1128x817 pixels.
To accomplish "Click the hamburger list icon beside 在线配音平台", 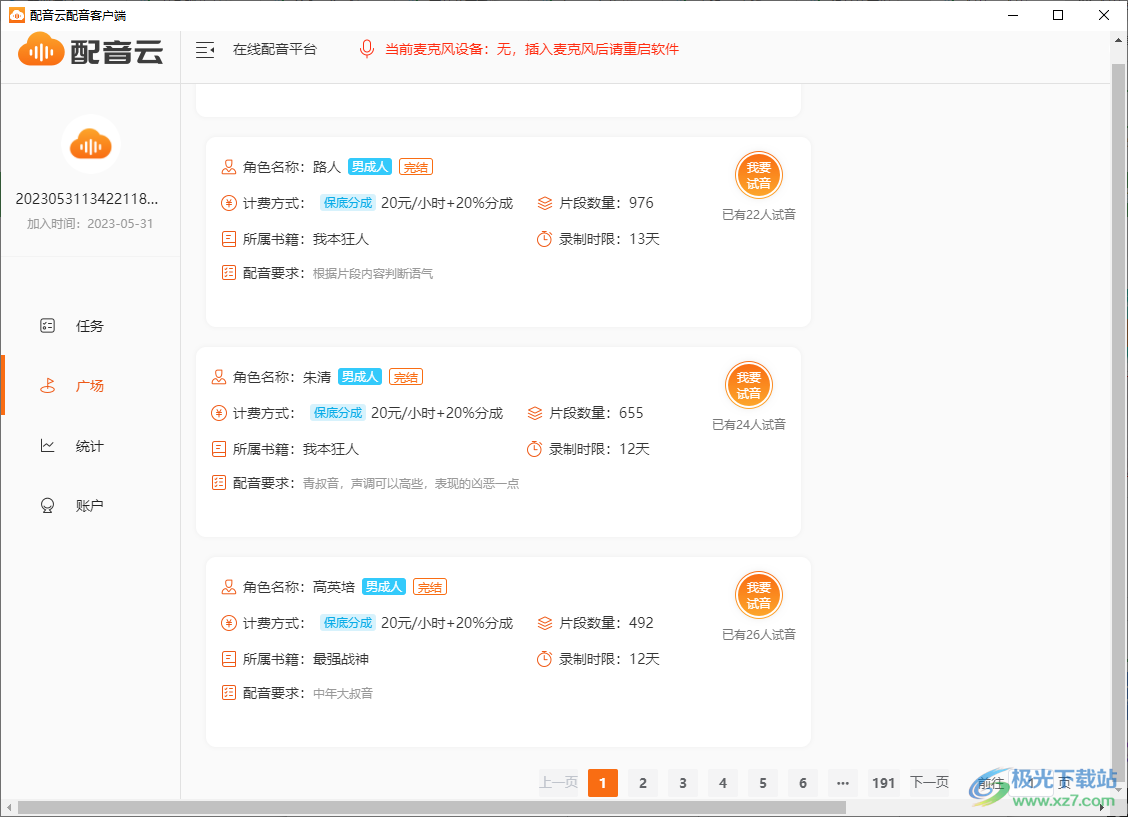I will coord(205,48).
